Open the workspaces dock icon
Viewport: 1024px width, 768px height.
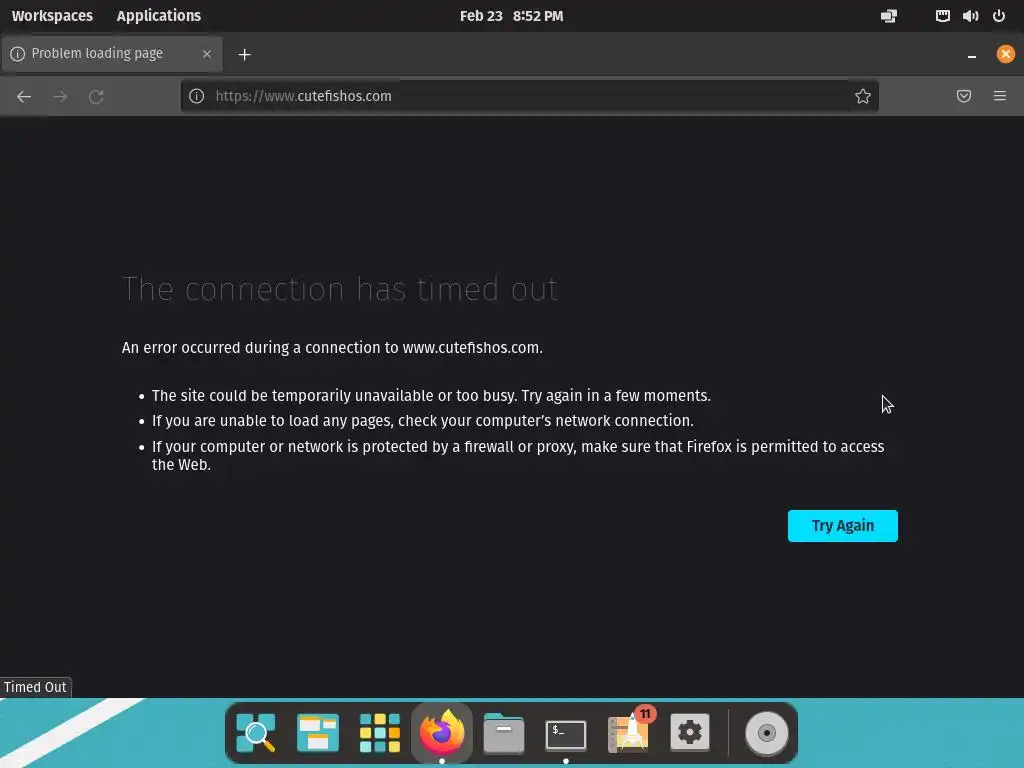pos(317,733)
